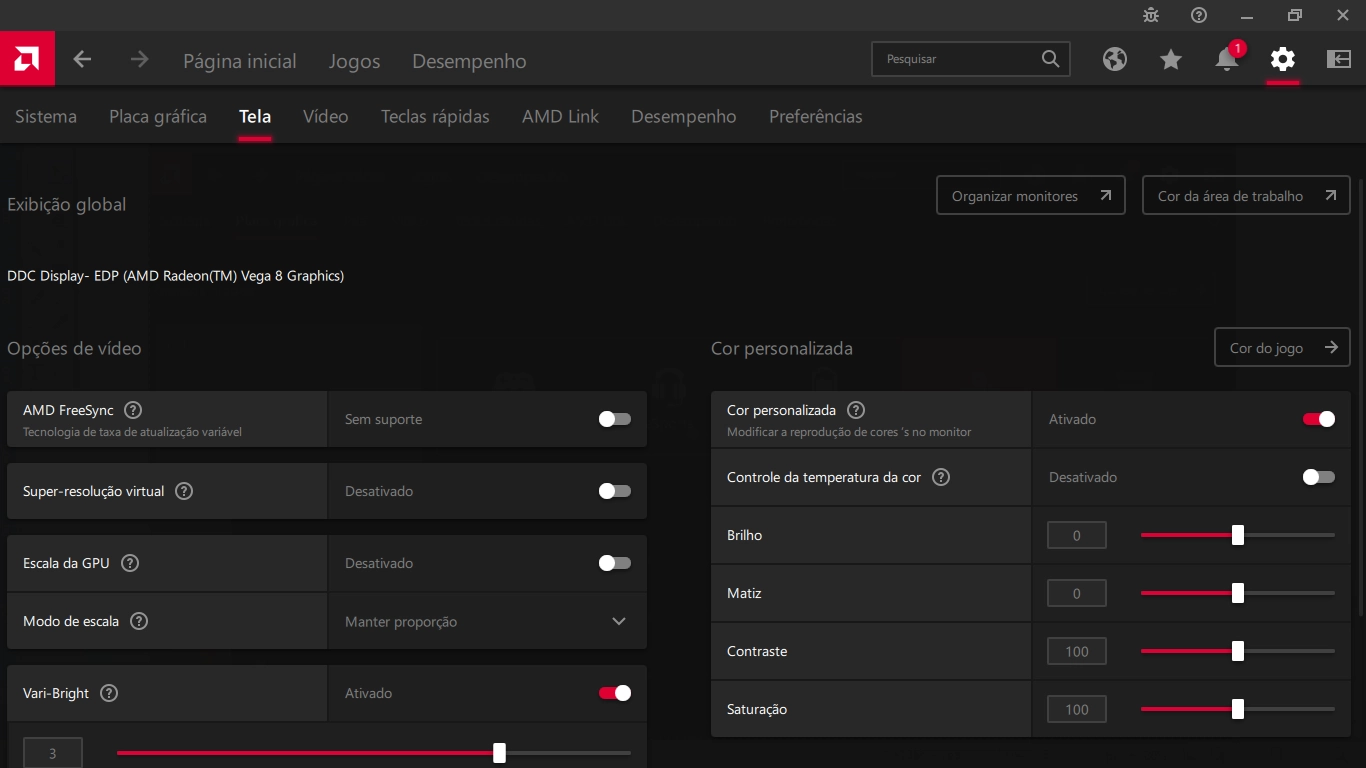
Task: Minimize the window
Action: click(1247, 15)
